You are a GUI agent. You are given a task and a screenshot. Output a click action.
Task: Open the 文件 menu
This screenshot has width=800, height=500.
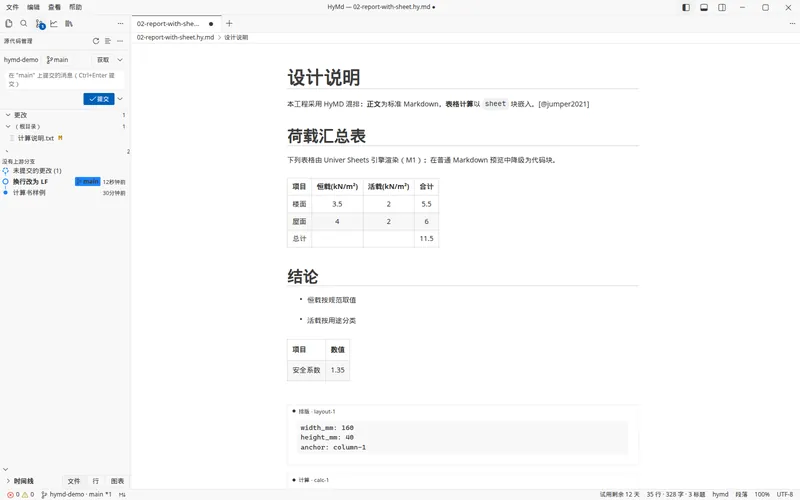[x=12, y=7]
